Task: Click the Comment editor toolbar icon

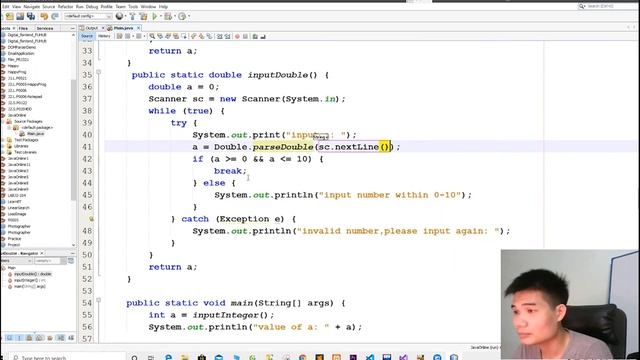Action: pos(255,36)
